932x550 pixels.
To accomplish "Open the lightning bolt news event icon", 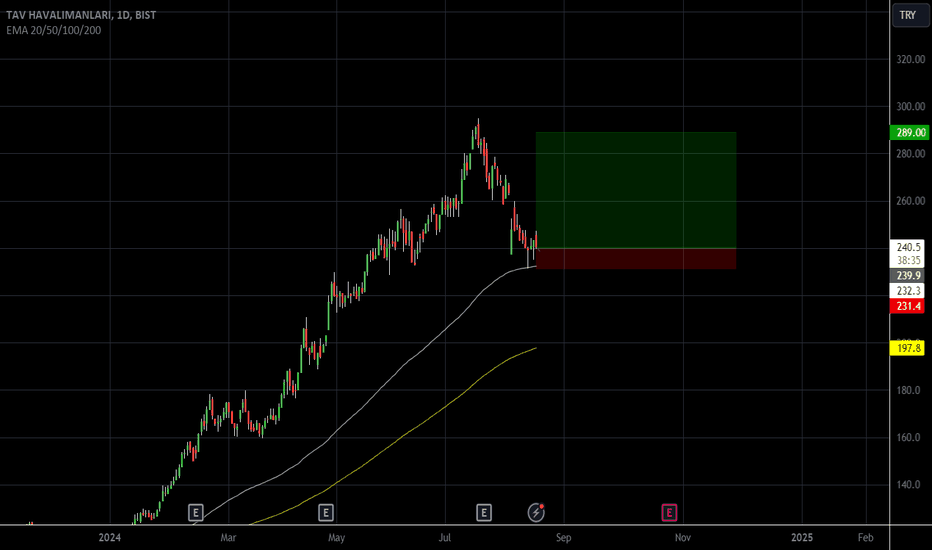I will [x=536, y=512].
